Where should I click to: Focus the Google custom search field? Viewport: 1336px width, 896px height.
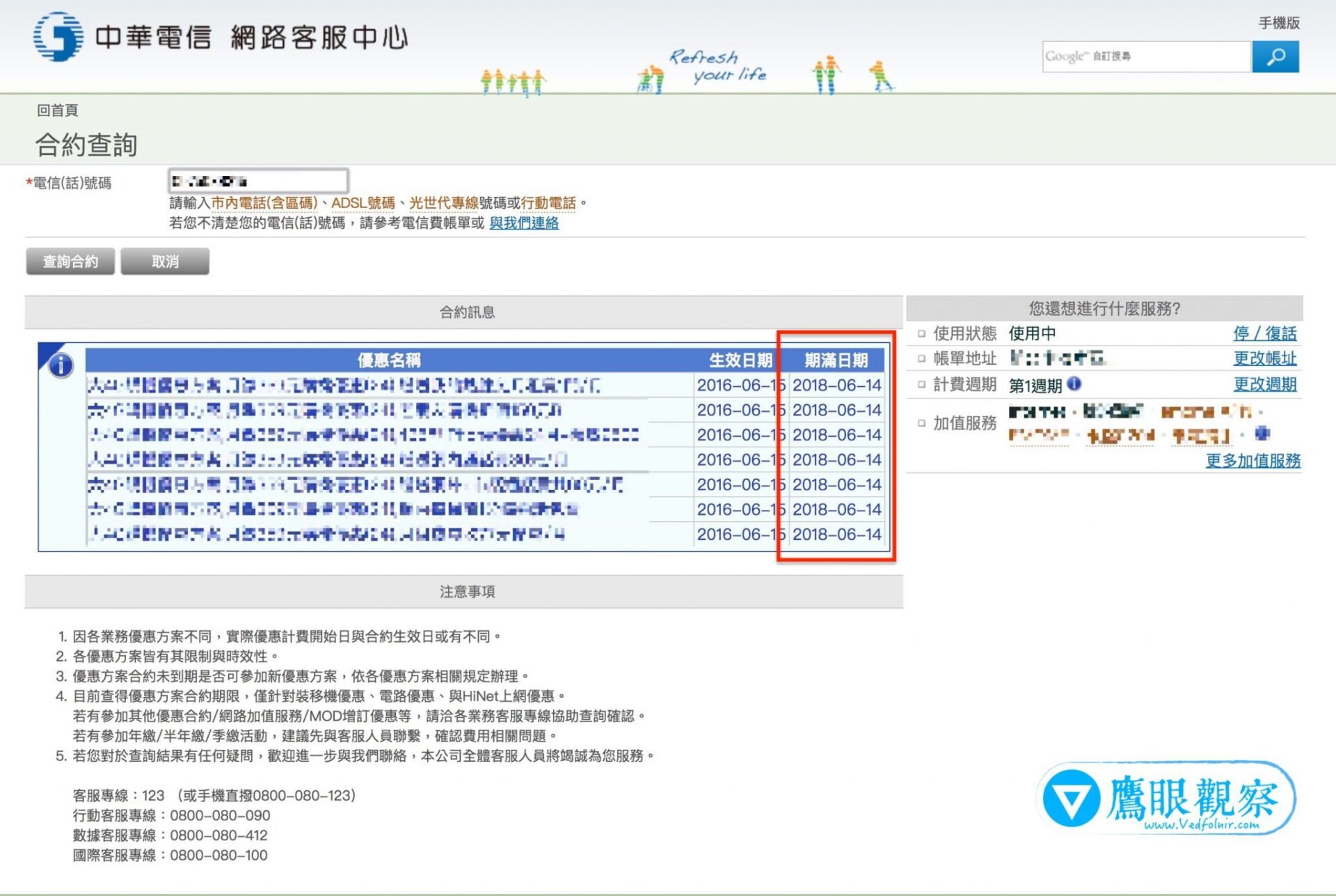(x=1146, y=56)
